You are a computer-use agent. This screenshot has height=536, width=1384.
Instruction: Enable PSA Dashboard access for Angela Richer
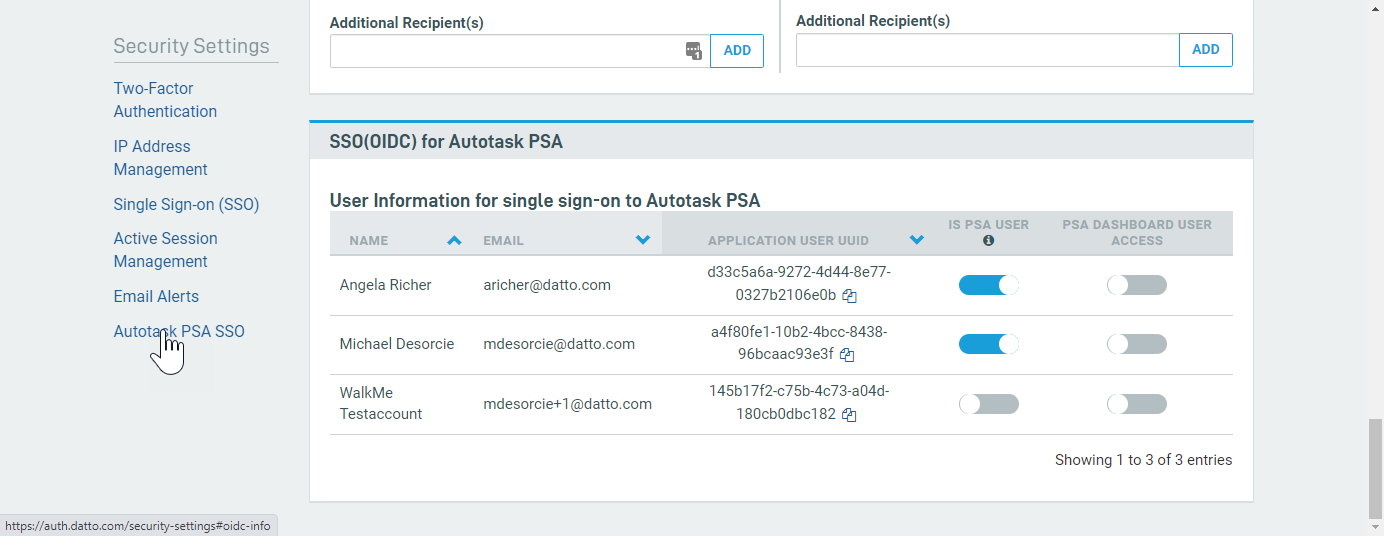click(1136, 285)
